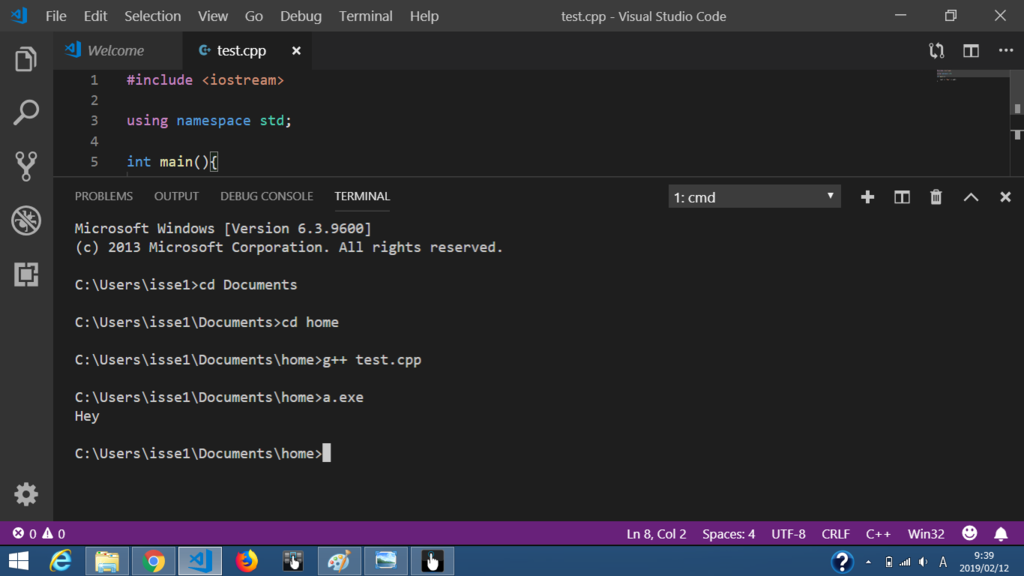This screenshot has width=1024, height=576.
Task: Open the Help menu
Action: coord(424,16)
